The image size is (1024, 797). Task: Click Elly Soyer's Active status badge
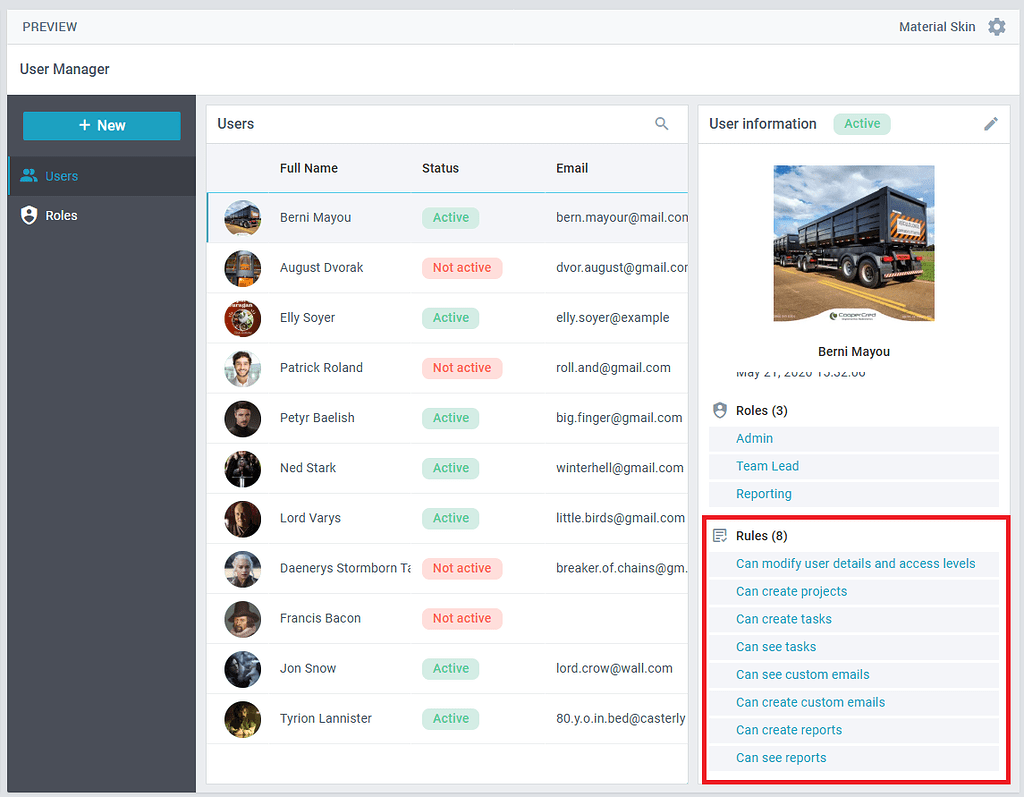pos(451,318)
